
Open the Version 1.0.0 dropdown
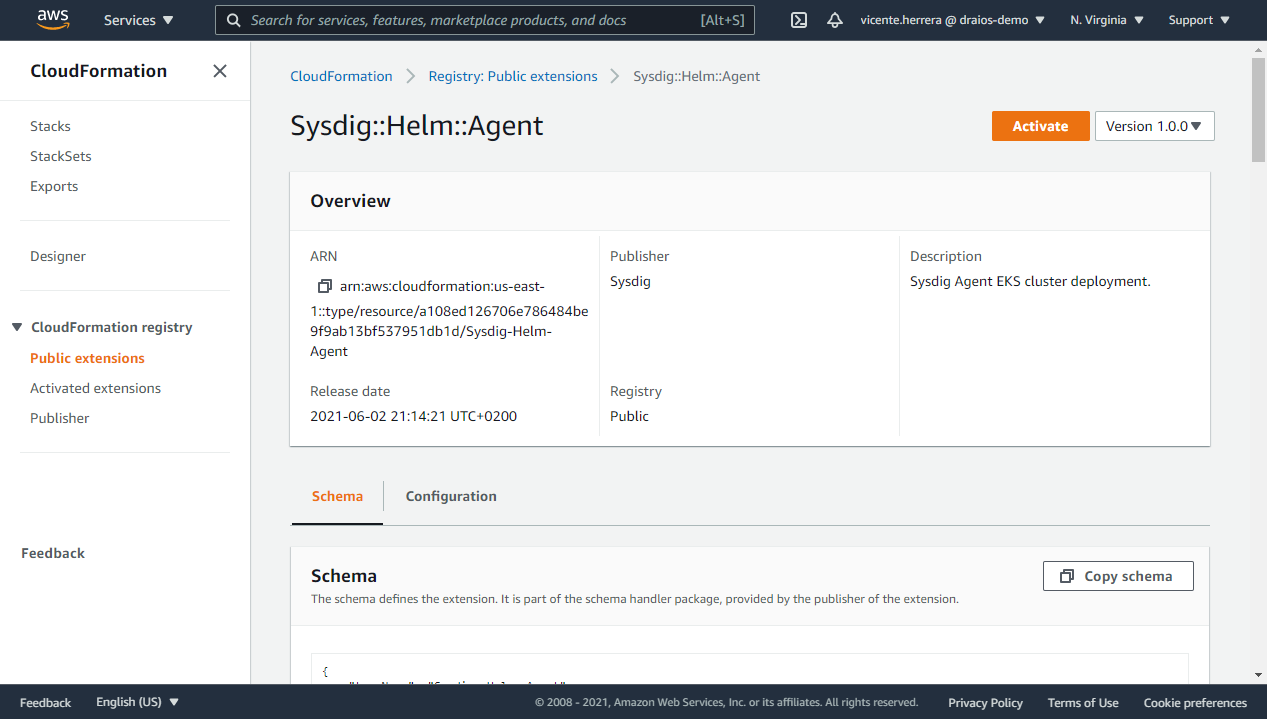click(x=1154, y=125)
